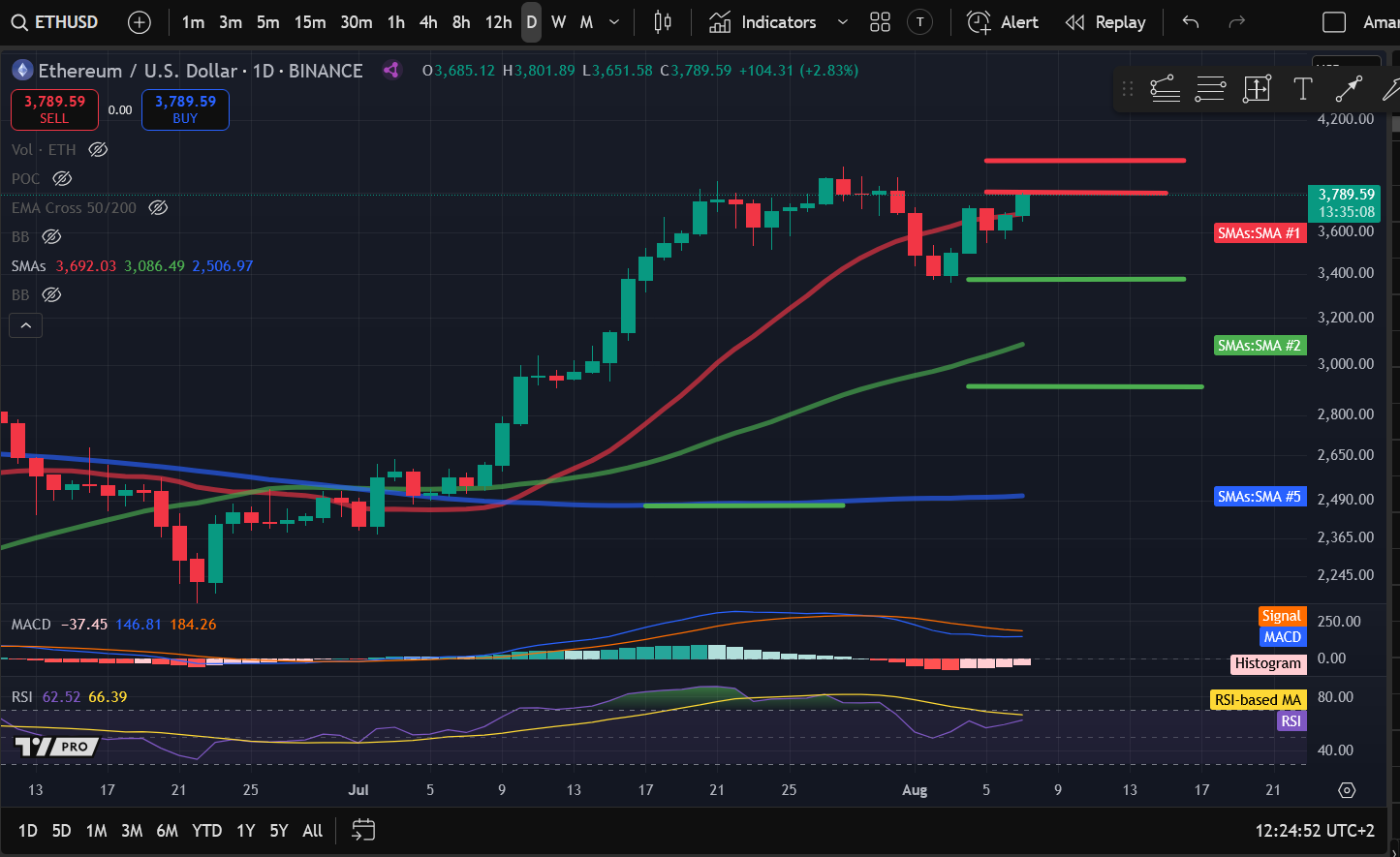
Task: Collapse the indicator legend with the chevron
Action: click(x=26, y=325)
